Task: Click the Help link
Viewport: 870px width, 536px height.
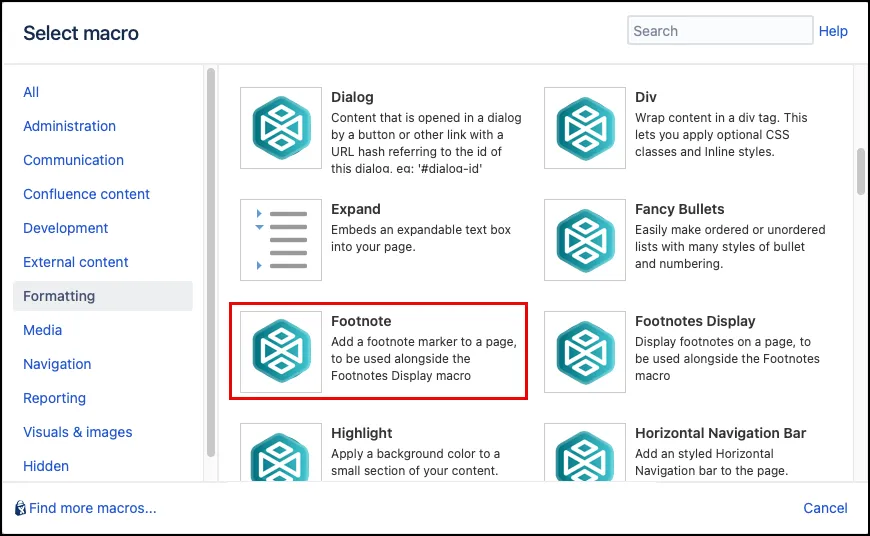Action: coord(833,31)
